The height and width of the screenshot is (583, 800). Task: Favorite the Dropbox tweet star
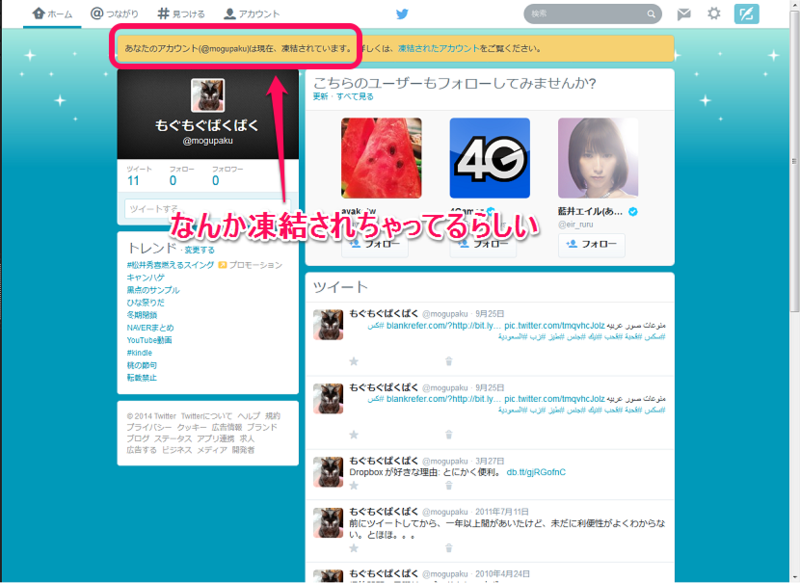[354, 486]
